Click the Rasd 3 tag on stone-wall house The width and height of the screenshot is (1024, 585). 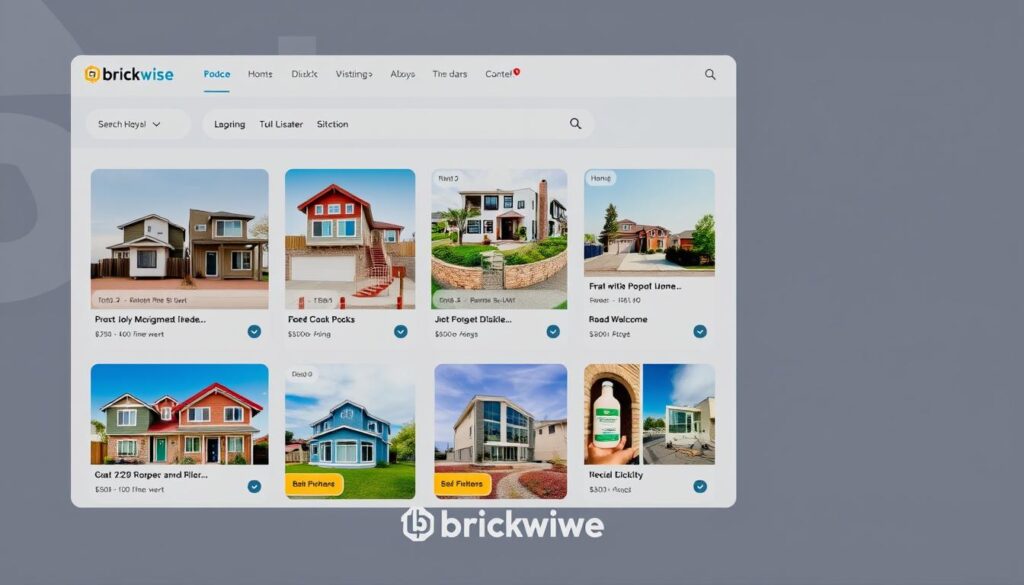[446, 179]
